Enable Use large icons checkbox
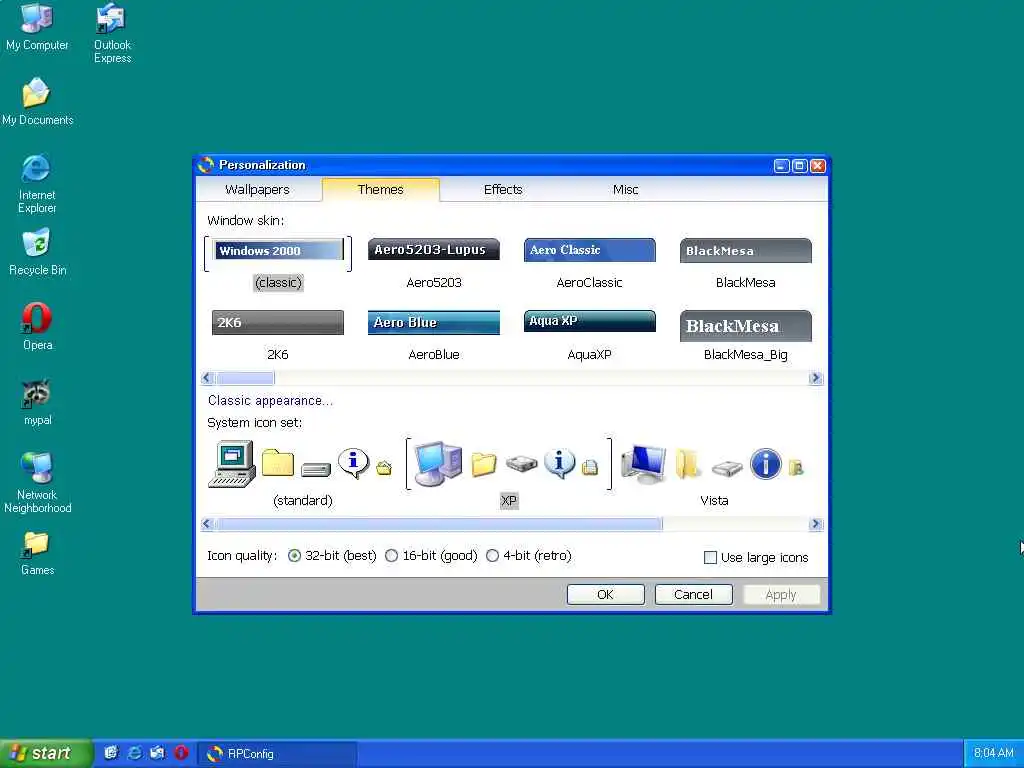This screenshot has height=768, width=1024. [711, 558]
